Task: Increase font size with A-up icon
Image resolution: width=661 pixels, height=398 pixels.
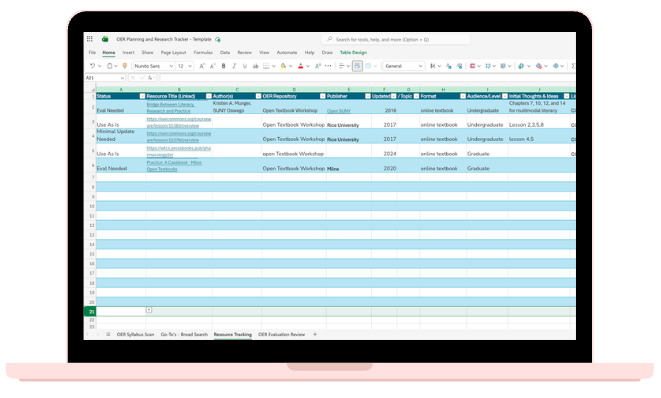Action: pyautogui.click(x=202, y=66)
